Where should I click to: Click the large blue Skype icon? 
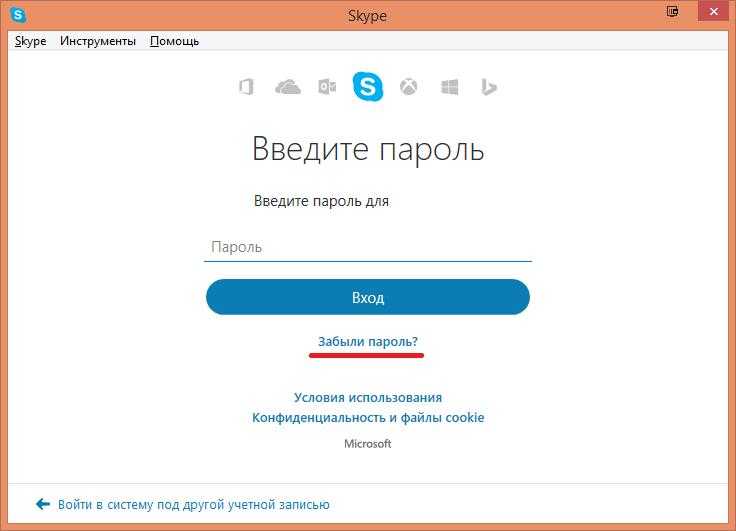click(x=368, y=86)
